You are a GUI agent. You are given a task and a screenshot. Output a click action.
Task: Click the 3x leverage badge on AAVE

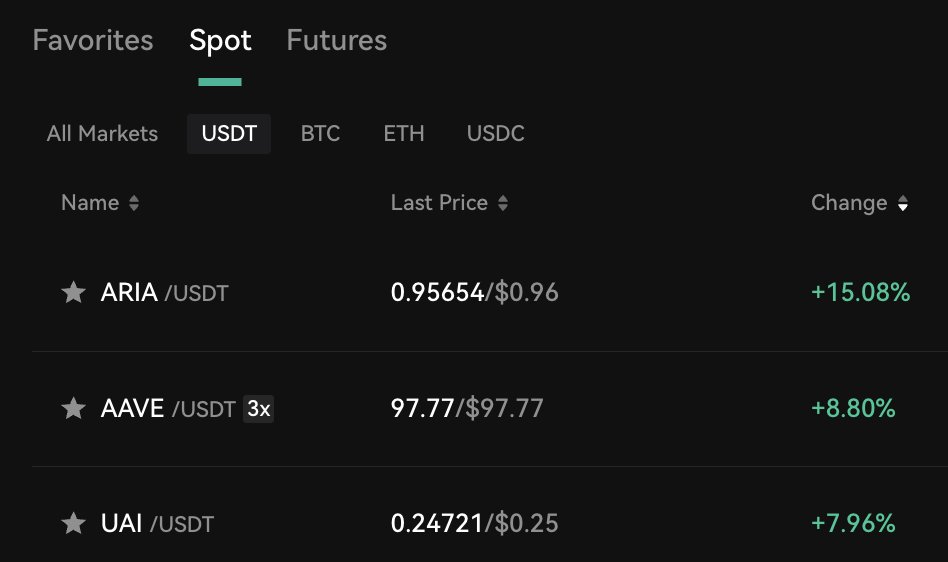[x=259, y=408]
